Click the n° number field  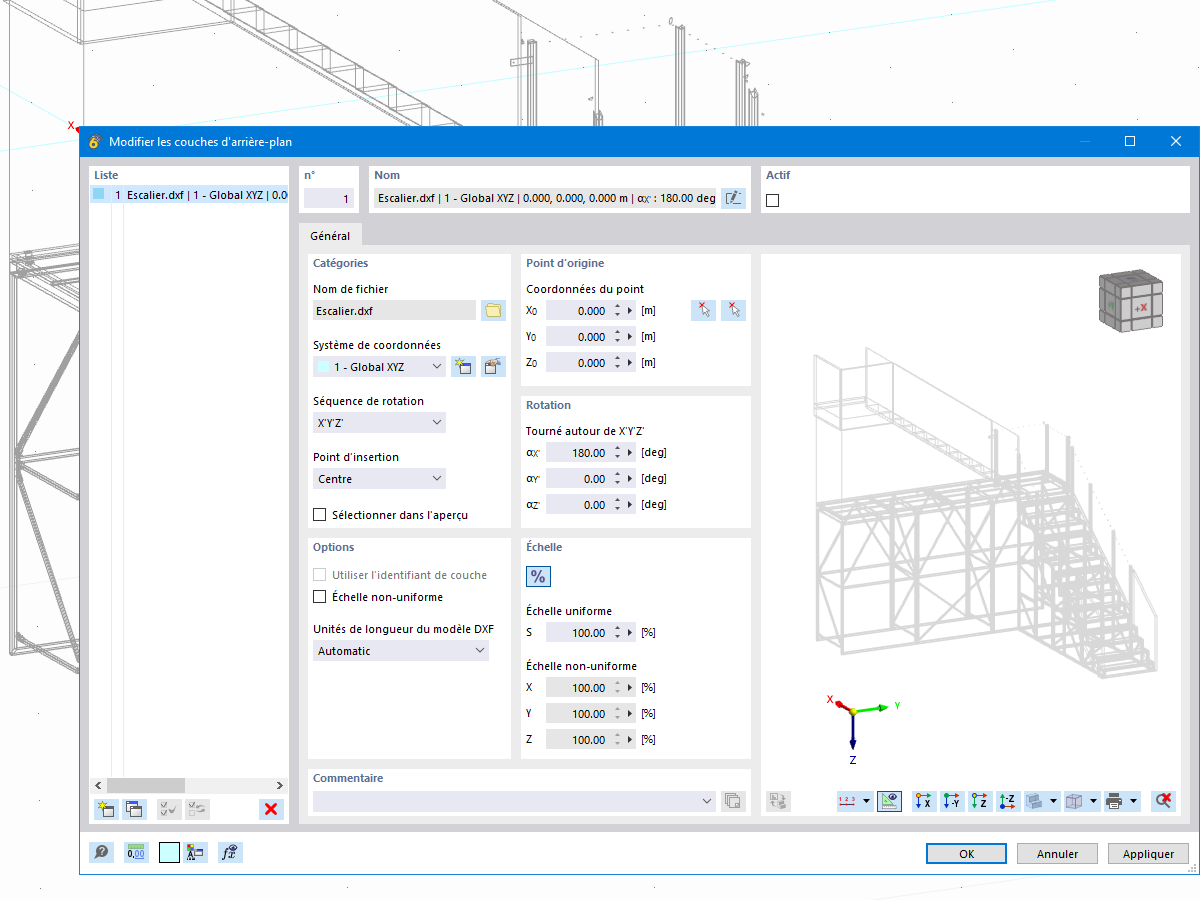(x=329, y=199)
